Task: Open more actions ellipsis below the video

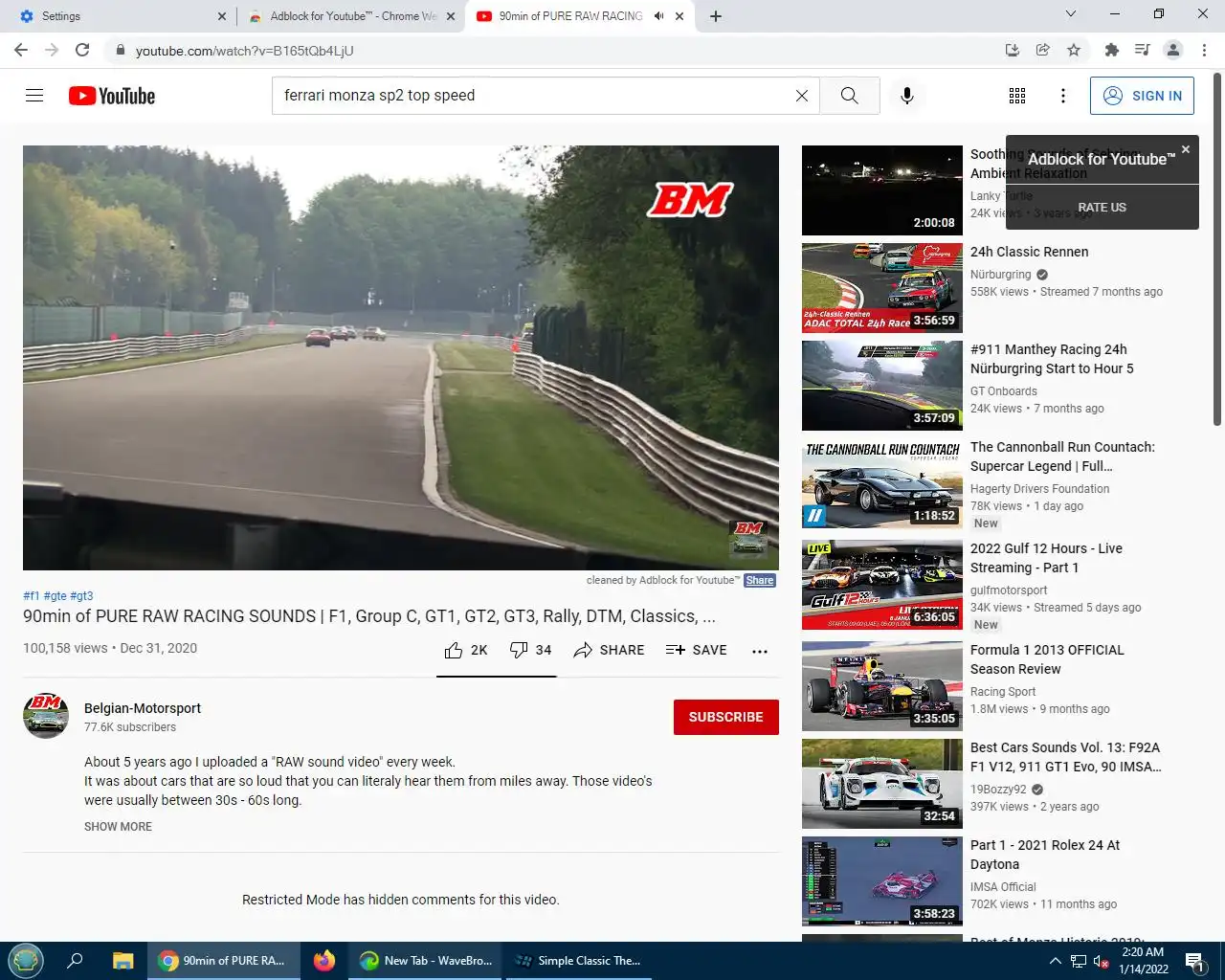Action: coord(760,651)
